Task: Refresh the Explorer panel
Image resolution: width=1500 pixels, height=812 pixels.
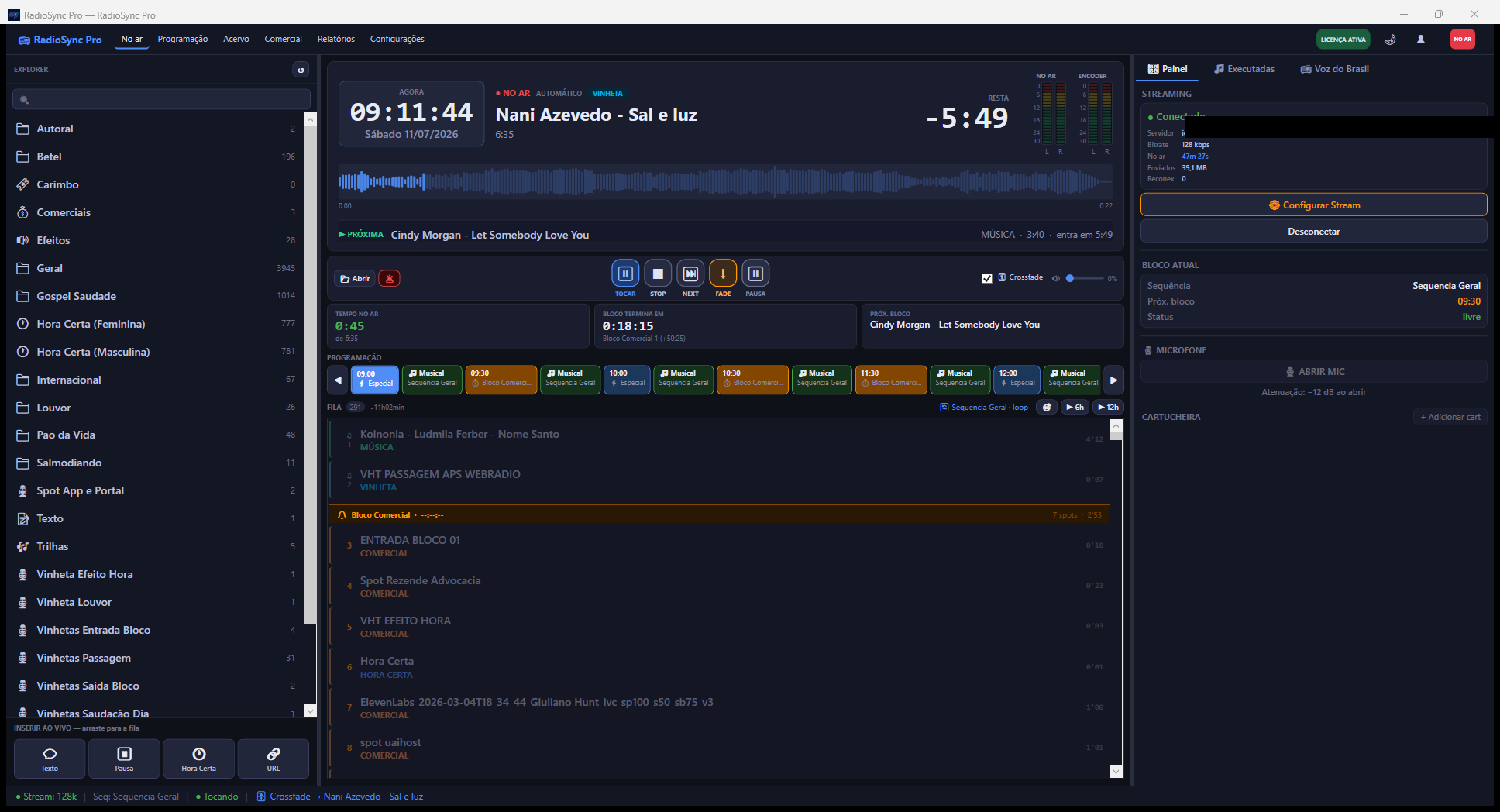Action: pos(301,70)
